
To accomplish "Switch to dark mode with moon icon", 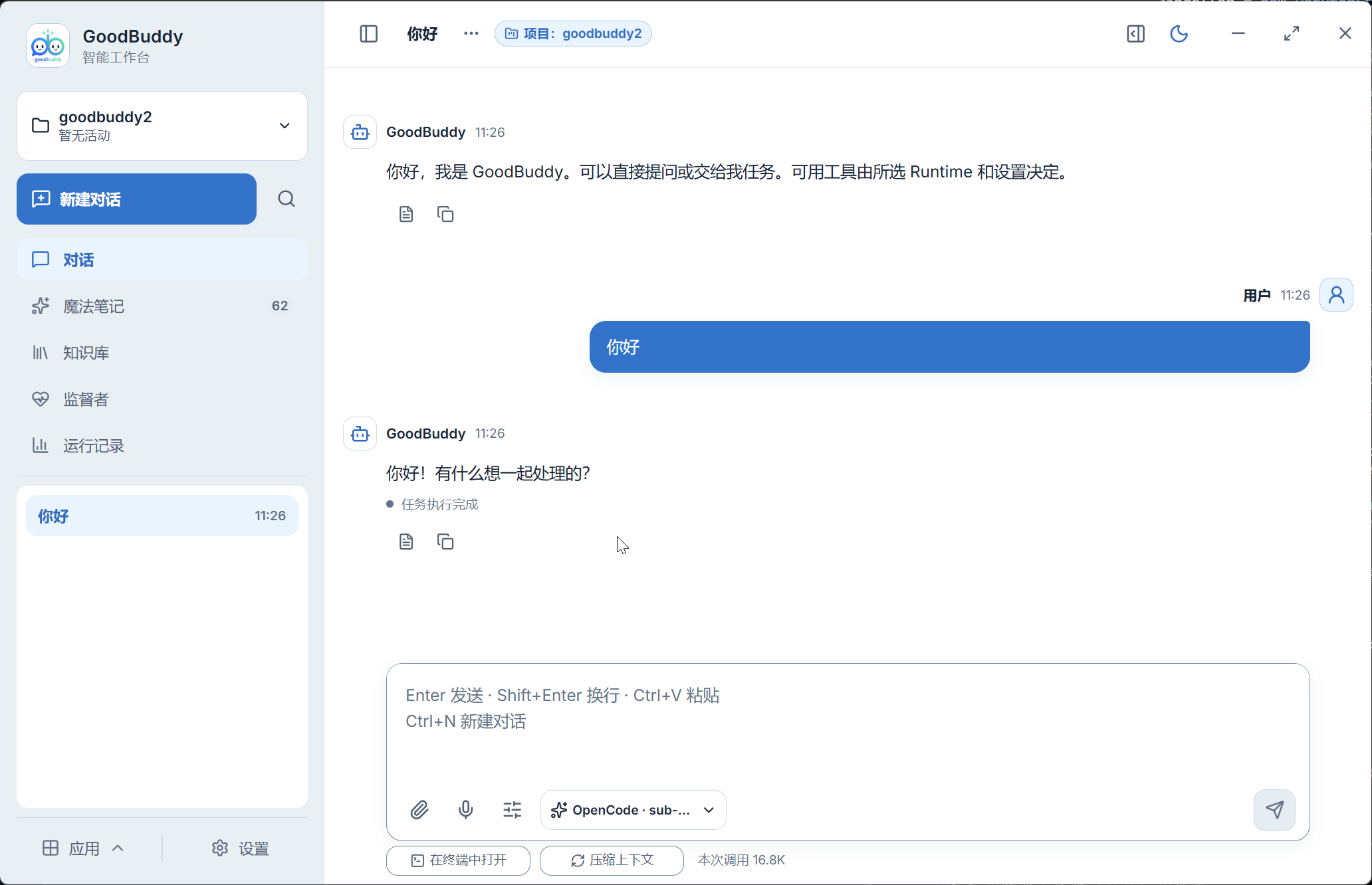I will click(x=1179, y=34).
